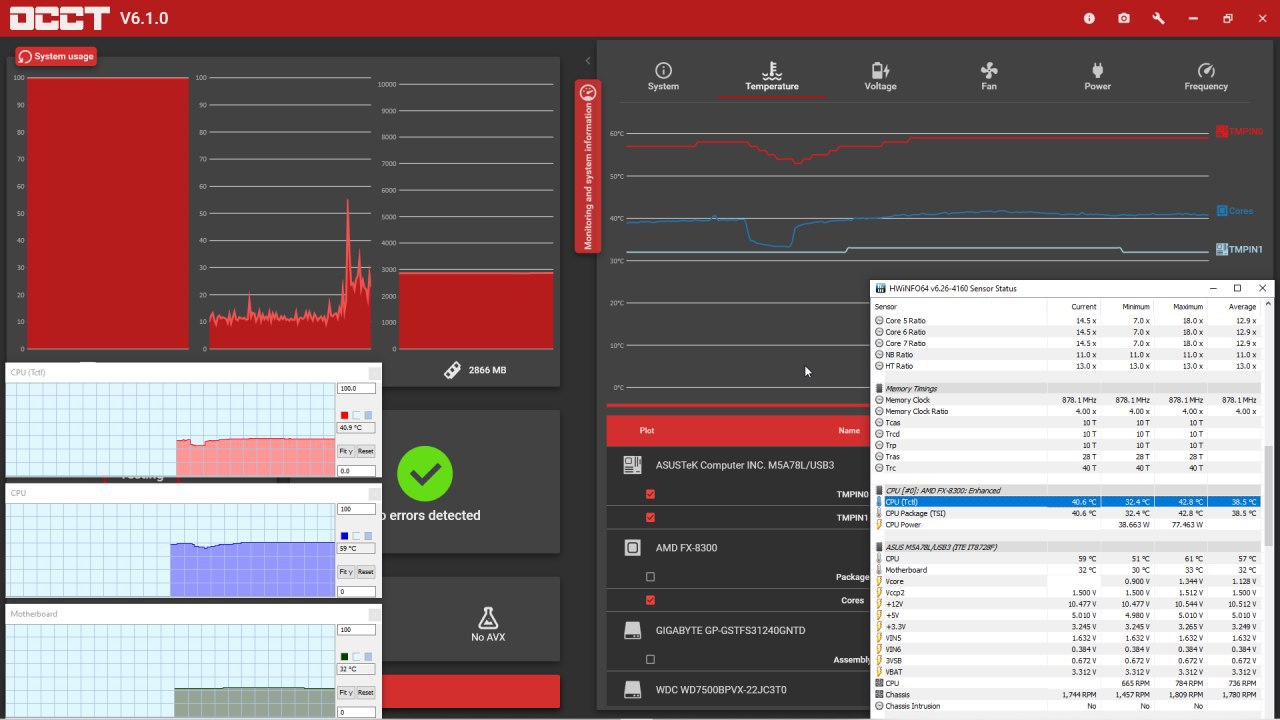Edit the 0.0 minimum field in CPU (Tctl) graph
This screenshot has height=720, width=1280.
356,471
